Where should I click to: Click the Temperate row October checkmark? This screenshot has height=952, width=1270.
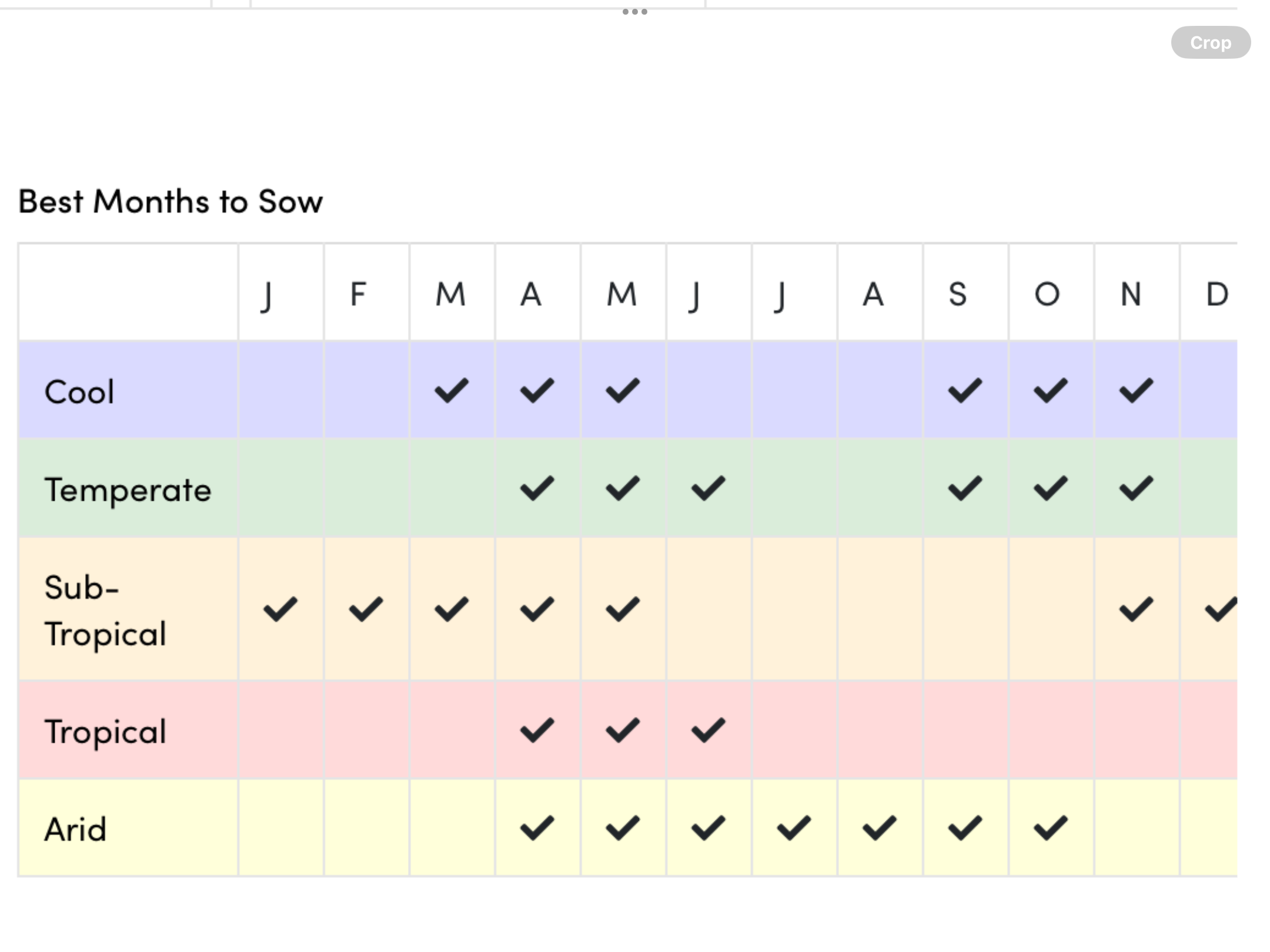pyautogui.click(x=1051, y=488)
